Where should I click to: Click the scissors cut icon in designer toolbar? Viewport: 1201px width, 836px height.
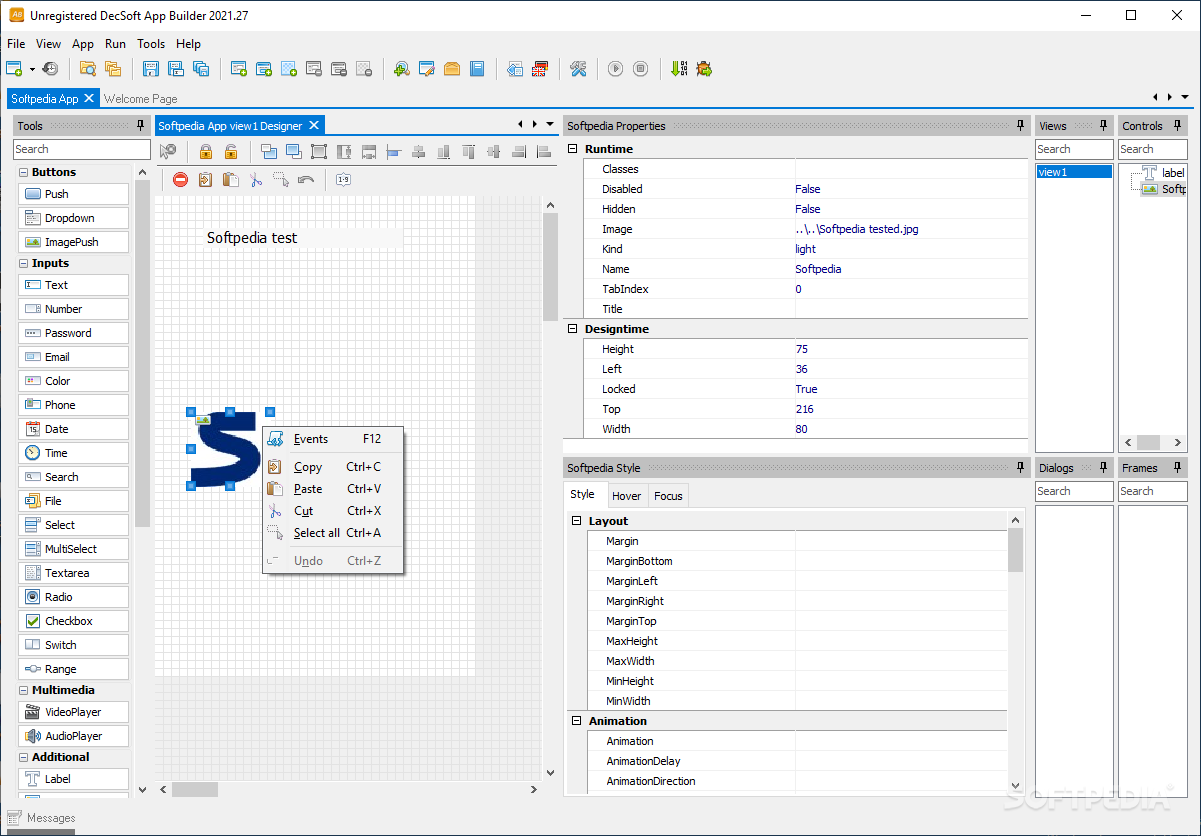coord(256,180)
